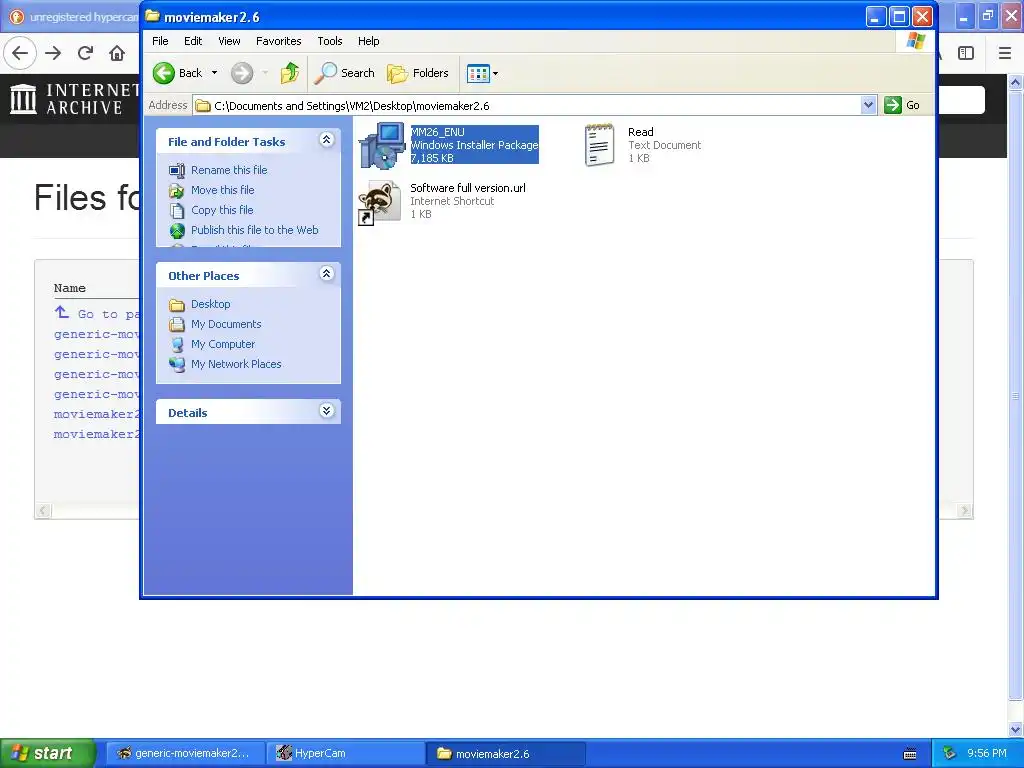Click the Copy this file icon
This screenshot has height=768, width=1024.
click(177, 210)
